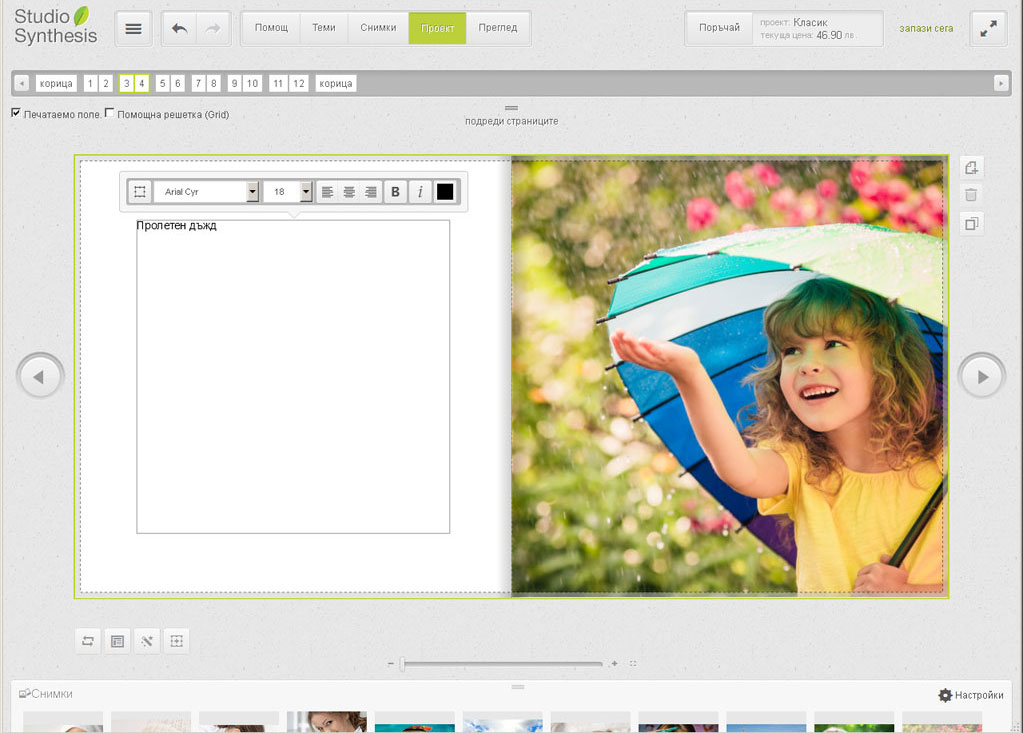Go to next page spread arrow
The height and width of the screenshot is (733, 1023).
coord(981,377)
